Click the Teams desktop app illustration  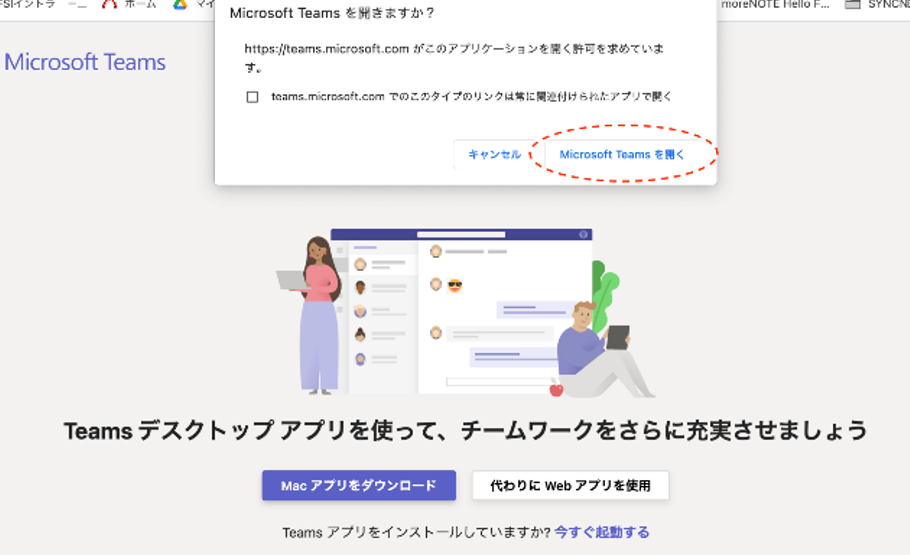pyautogui.click(x=464, y=312)
